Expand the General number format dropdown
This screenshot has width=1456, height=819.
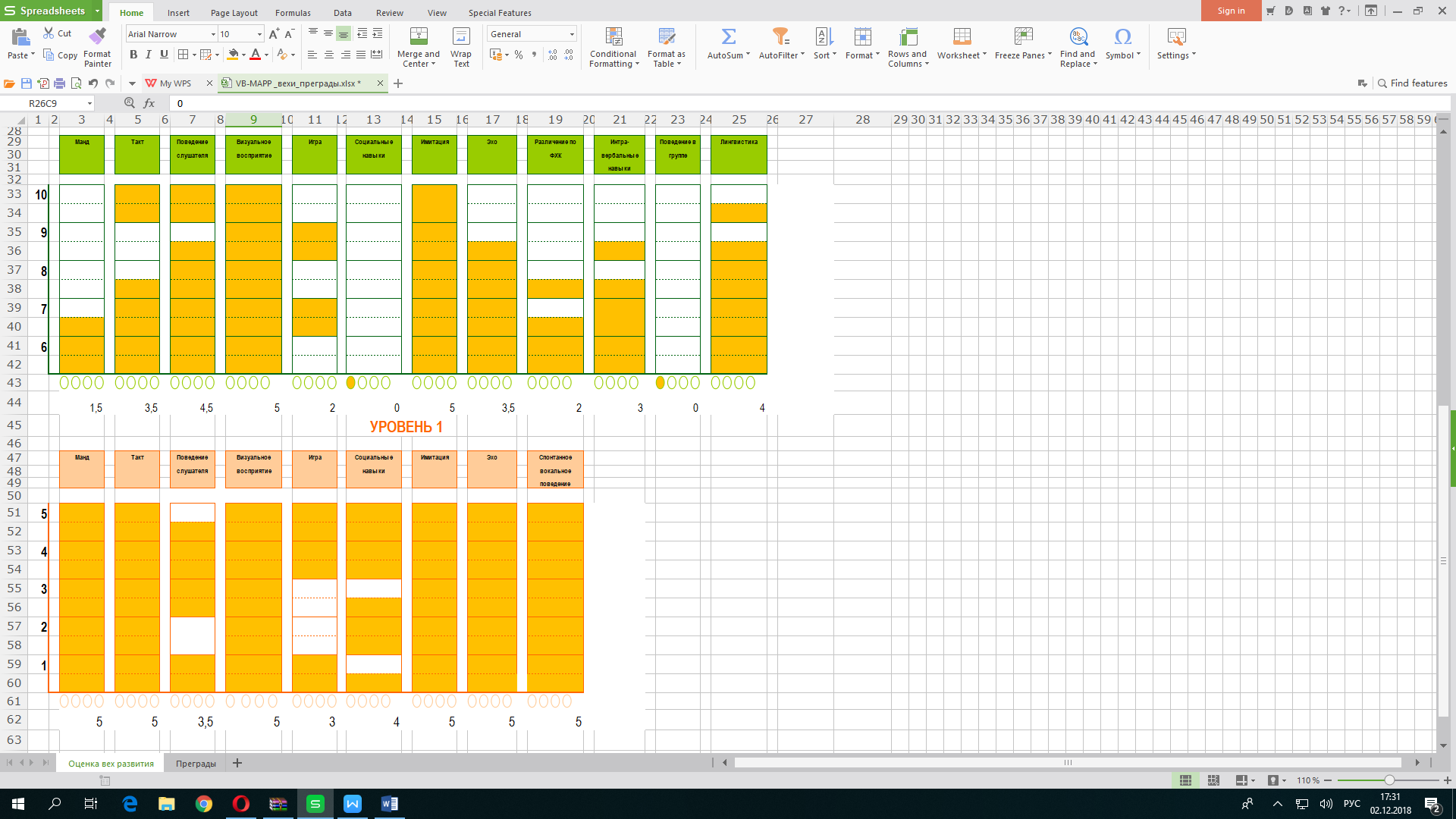coord(572,34)
